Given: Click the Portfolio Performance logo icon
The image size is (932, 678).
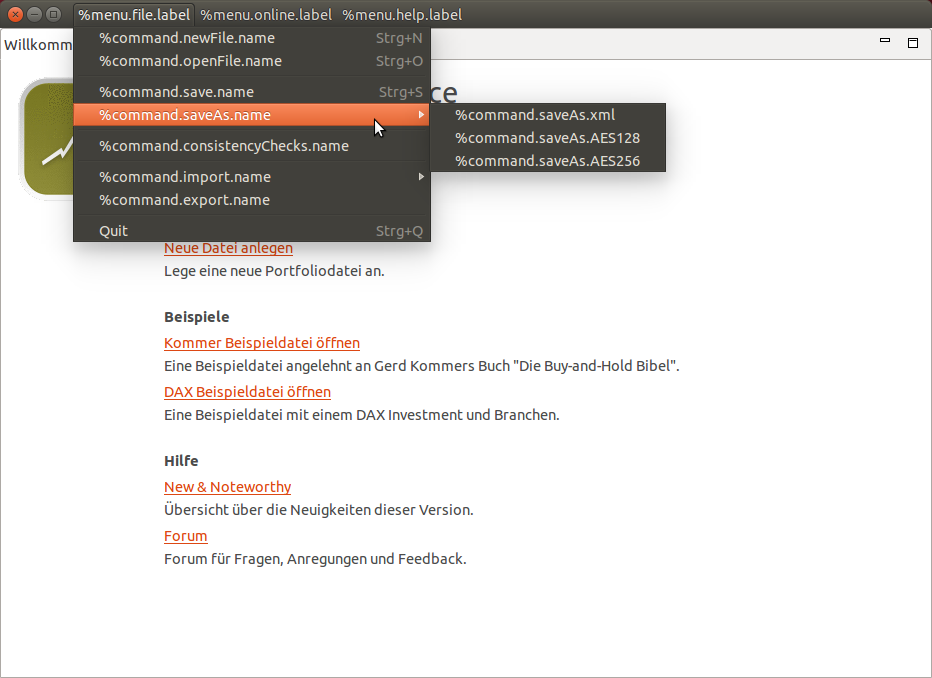Looking at the screenshot, I should 46,140.
